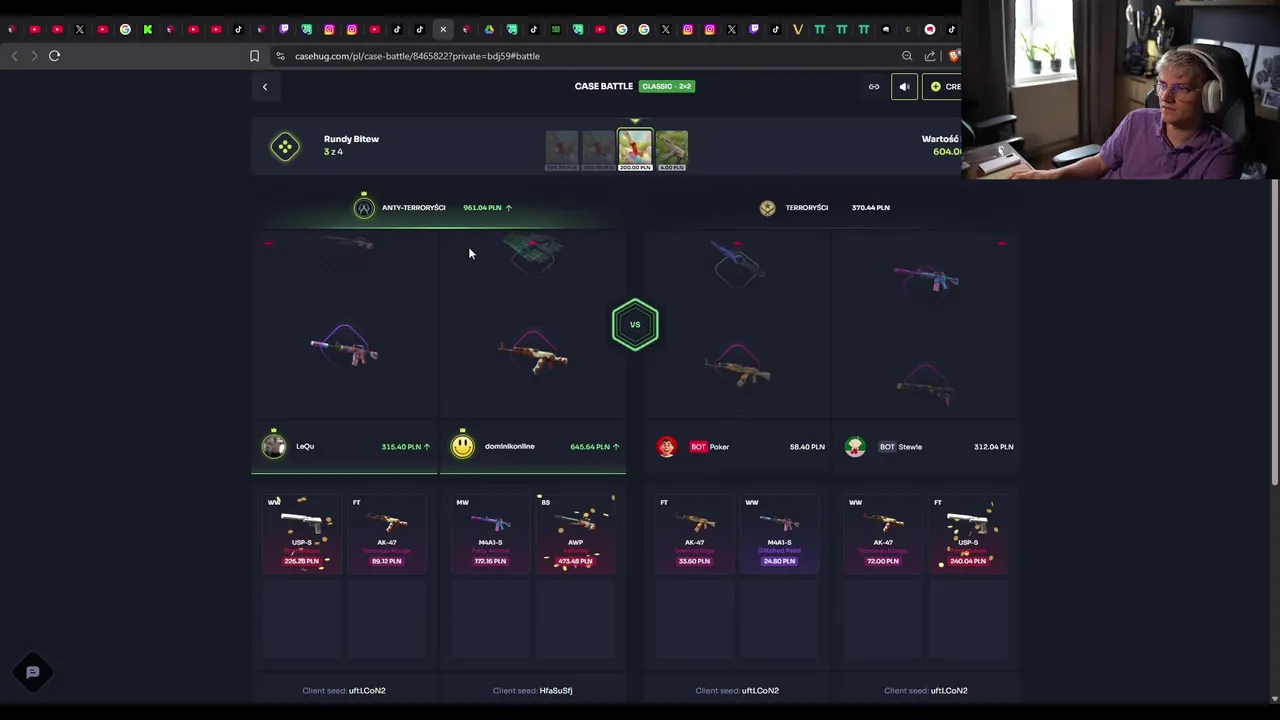Open LeQu's player avatar
The height and width of the screenshot is (720, 1280).
click(x=274, y=446)
